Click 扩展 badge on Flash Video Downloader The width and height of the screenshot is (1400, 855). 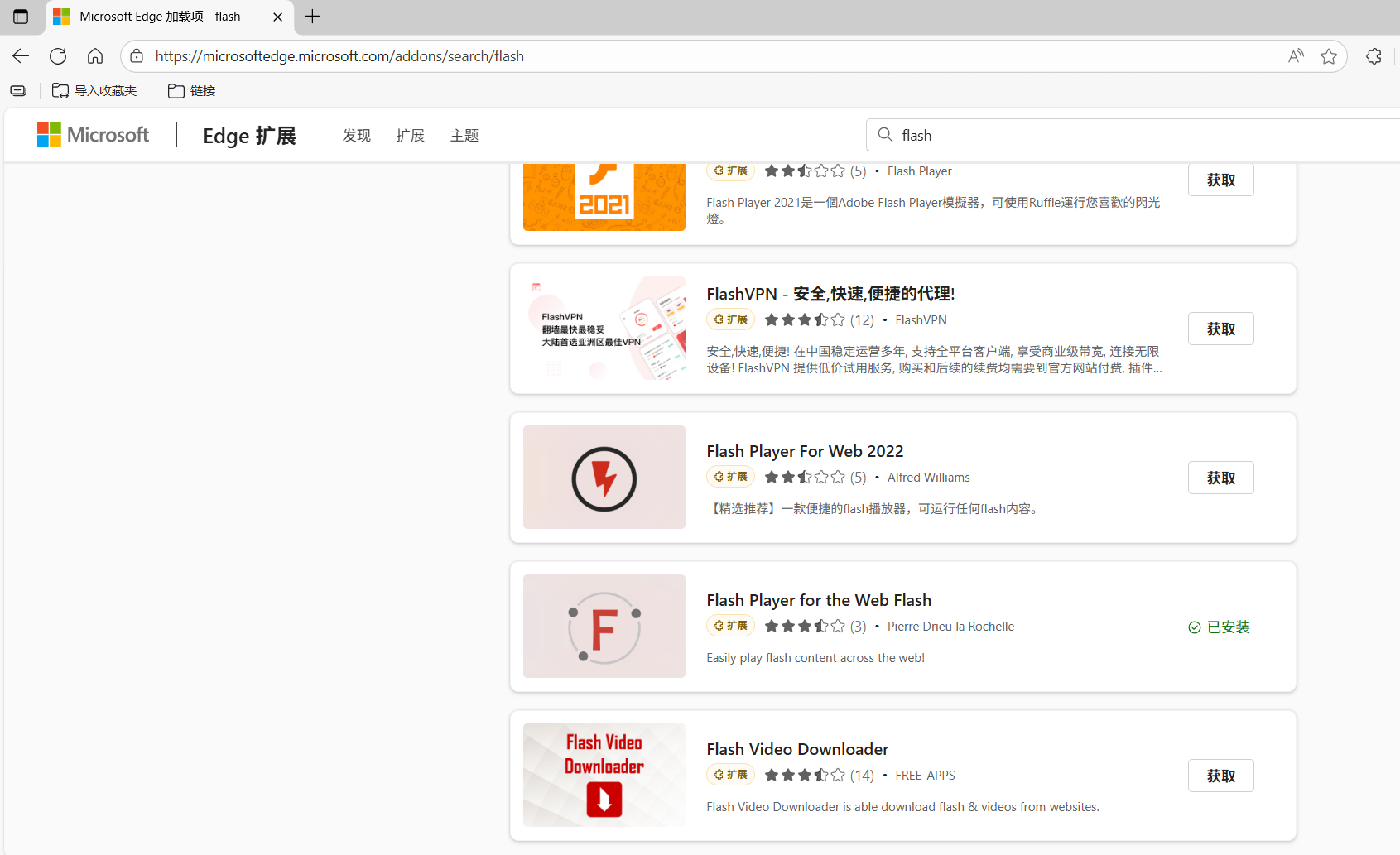tap(730, 775)
